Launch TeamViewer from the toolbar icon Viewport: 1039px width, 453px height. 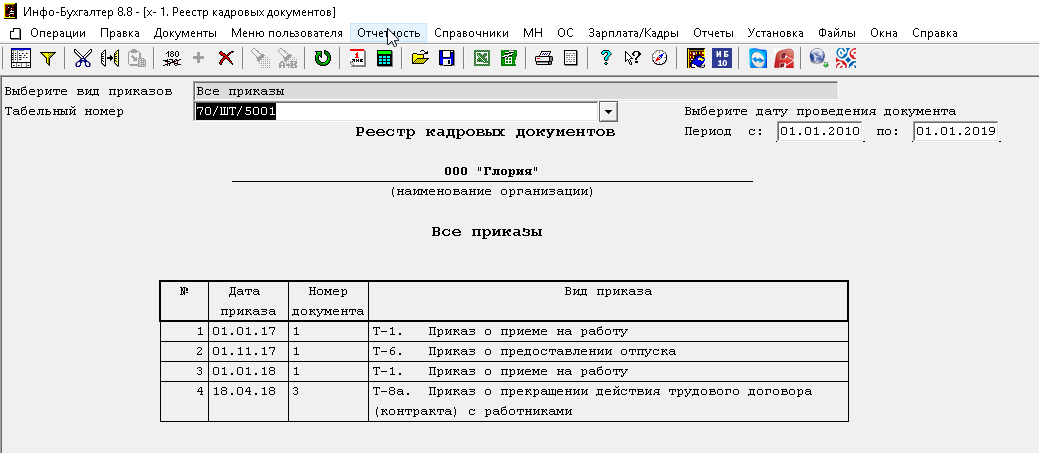click(757, 58)
